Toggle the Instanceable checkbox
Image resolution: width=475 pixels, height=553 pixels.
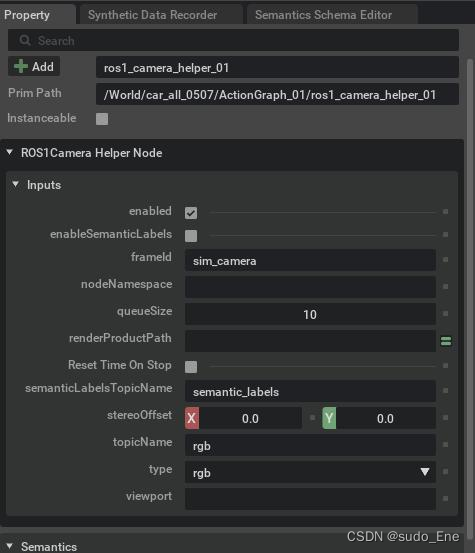(x=102, y=118)
